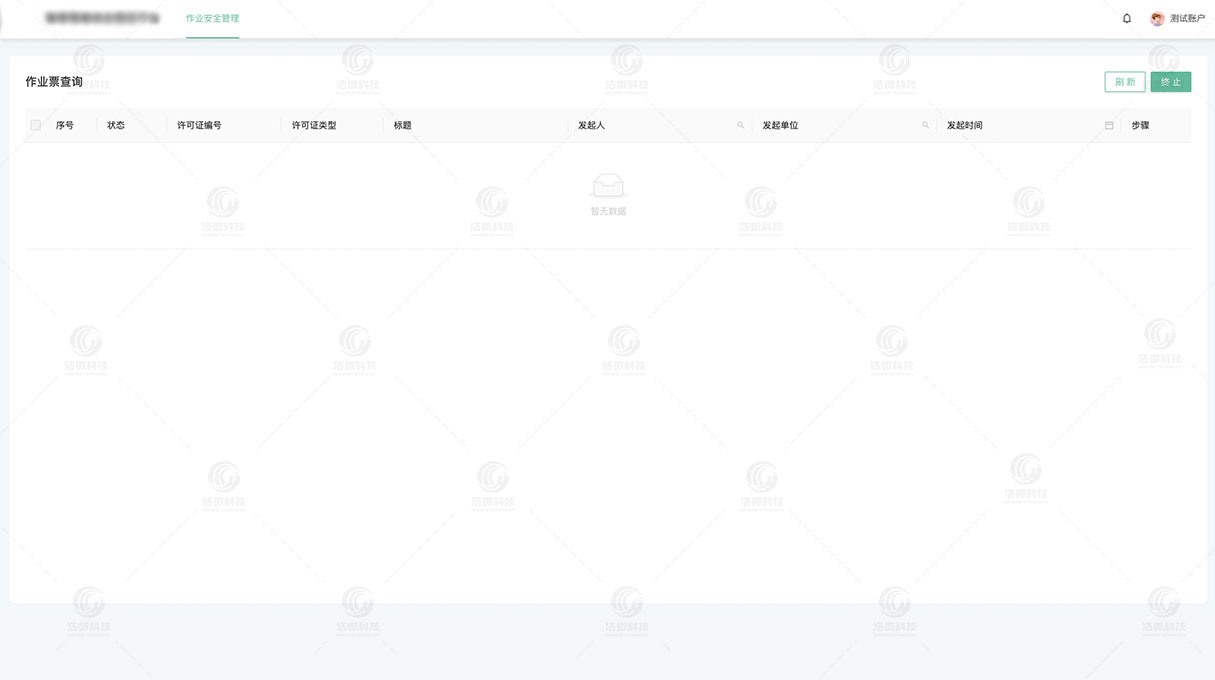
Task: Select the 作业安全管理 navigation tab
Action: [x=211, y=17]
